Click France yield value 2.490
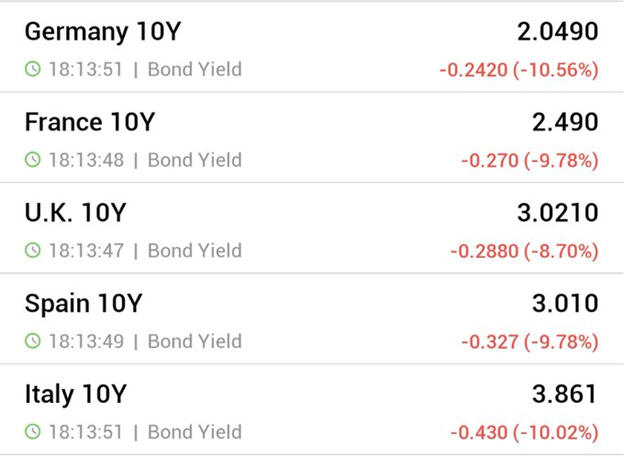 click(565, 123)
